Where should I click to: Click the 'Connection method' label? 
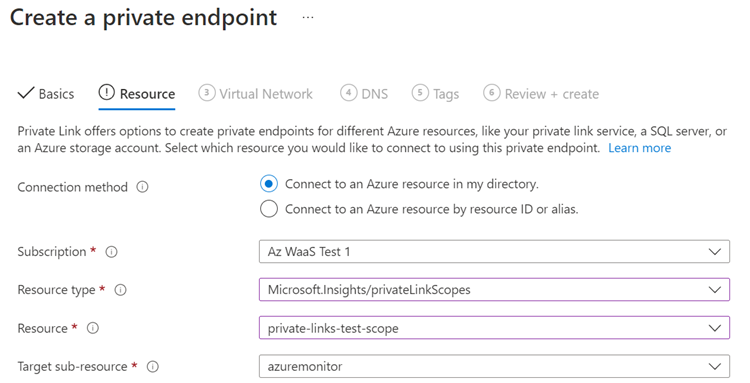(73, 187)
